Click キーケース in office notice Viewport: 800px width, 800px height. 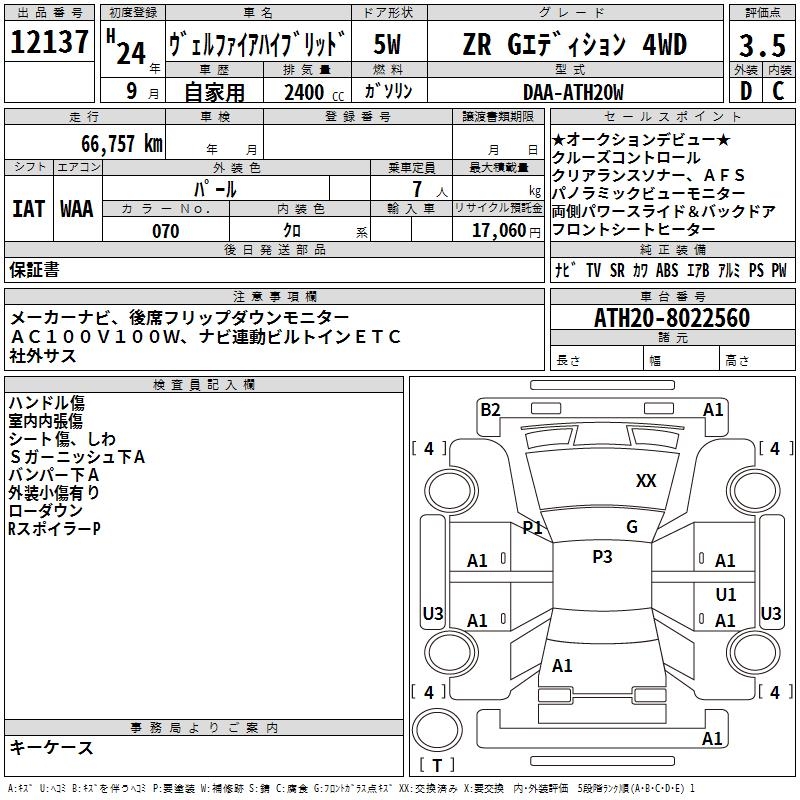click(x=52, y=747)
